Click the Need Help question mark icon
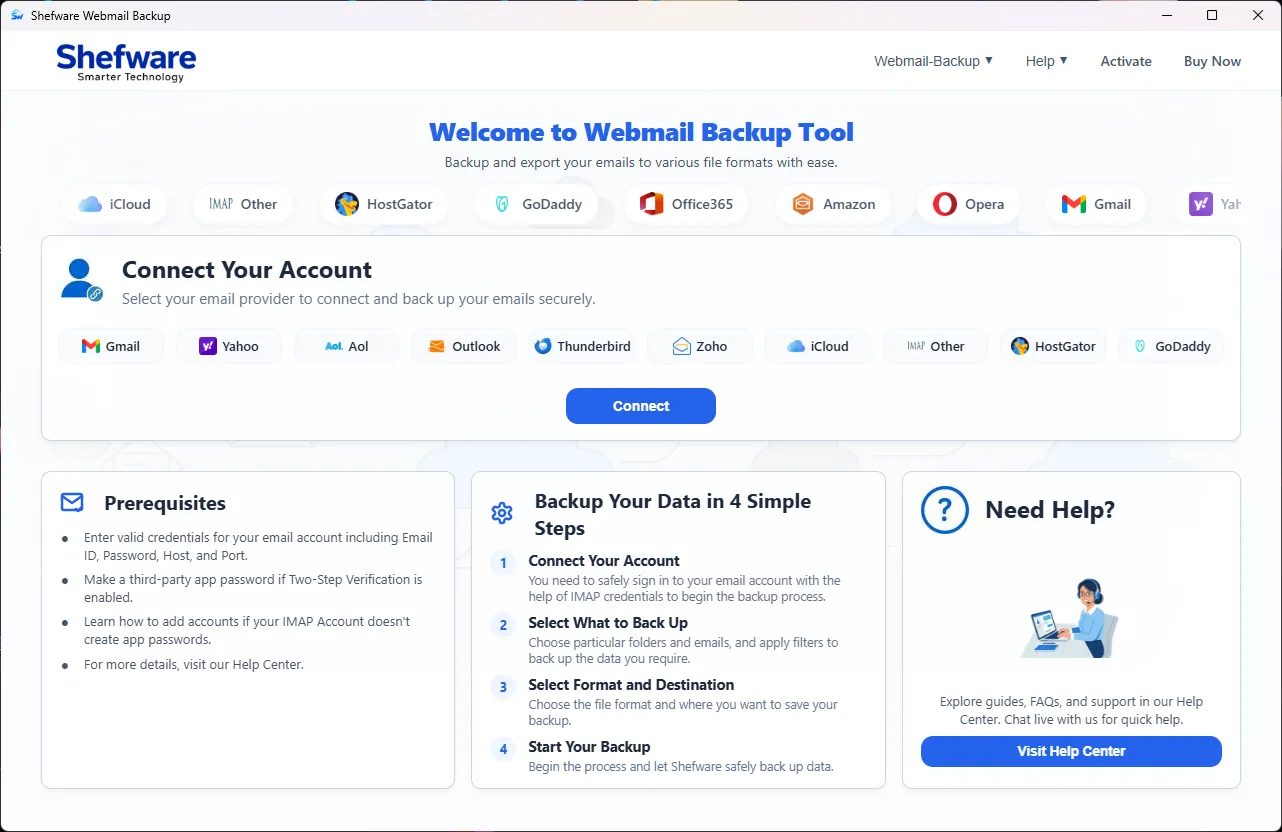 (945, 510)
